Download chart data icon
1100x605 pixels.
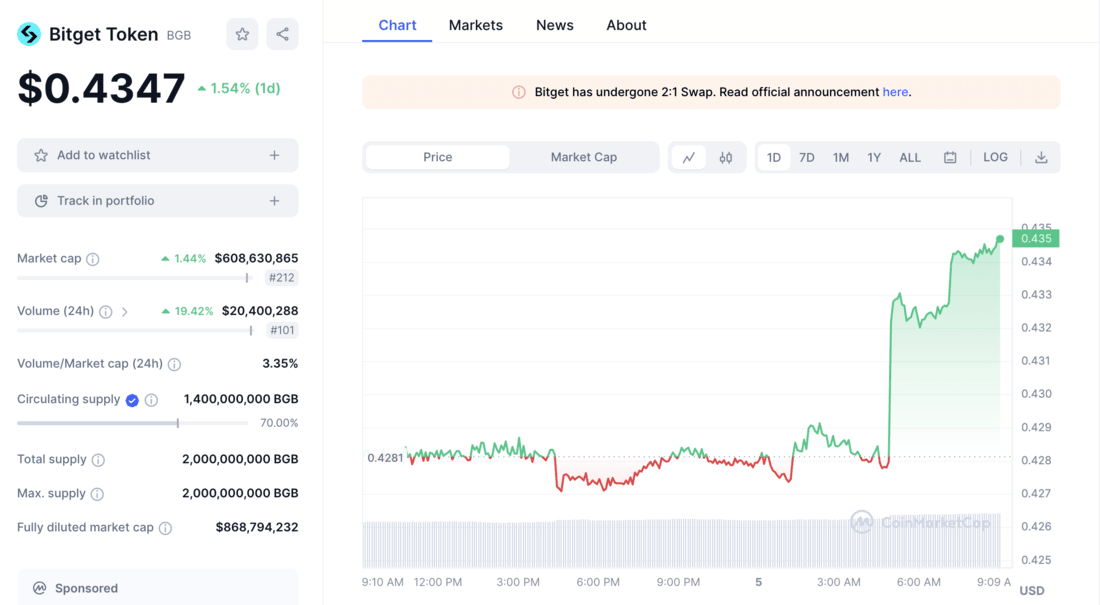1041,157
